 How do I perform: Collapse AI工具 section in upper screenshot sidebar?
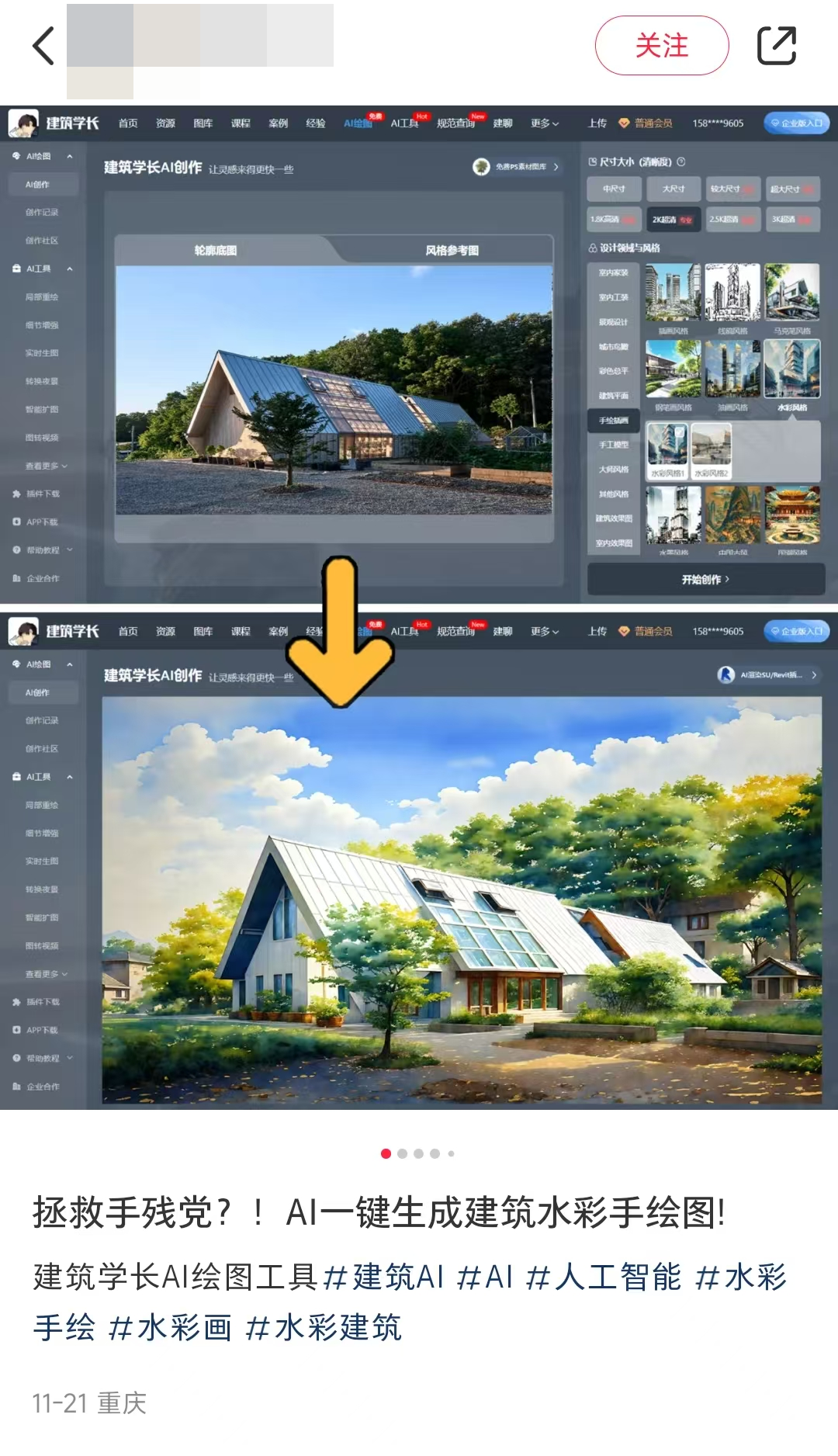click(x=70, y=269)
